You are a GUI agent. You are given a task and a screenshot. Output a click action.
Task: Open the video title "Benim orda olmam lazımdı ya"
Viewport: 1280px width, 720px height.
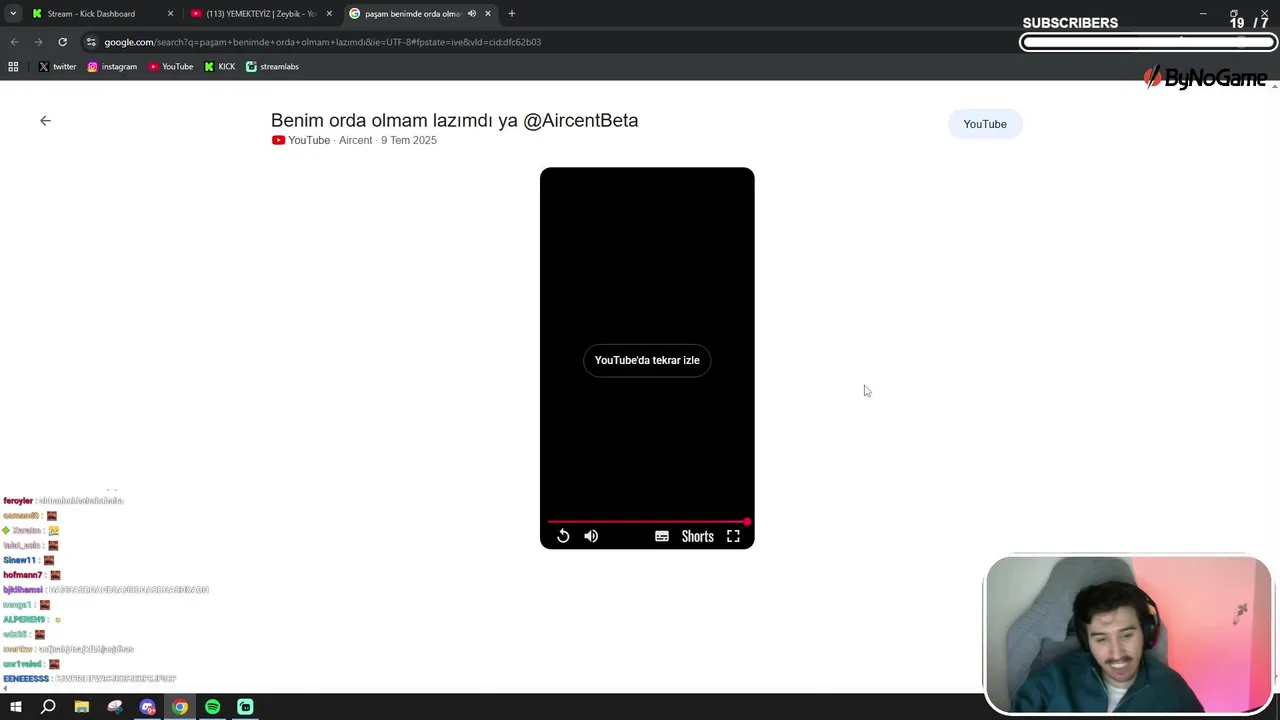[394, 120]
